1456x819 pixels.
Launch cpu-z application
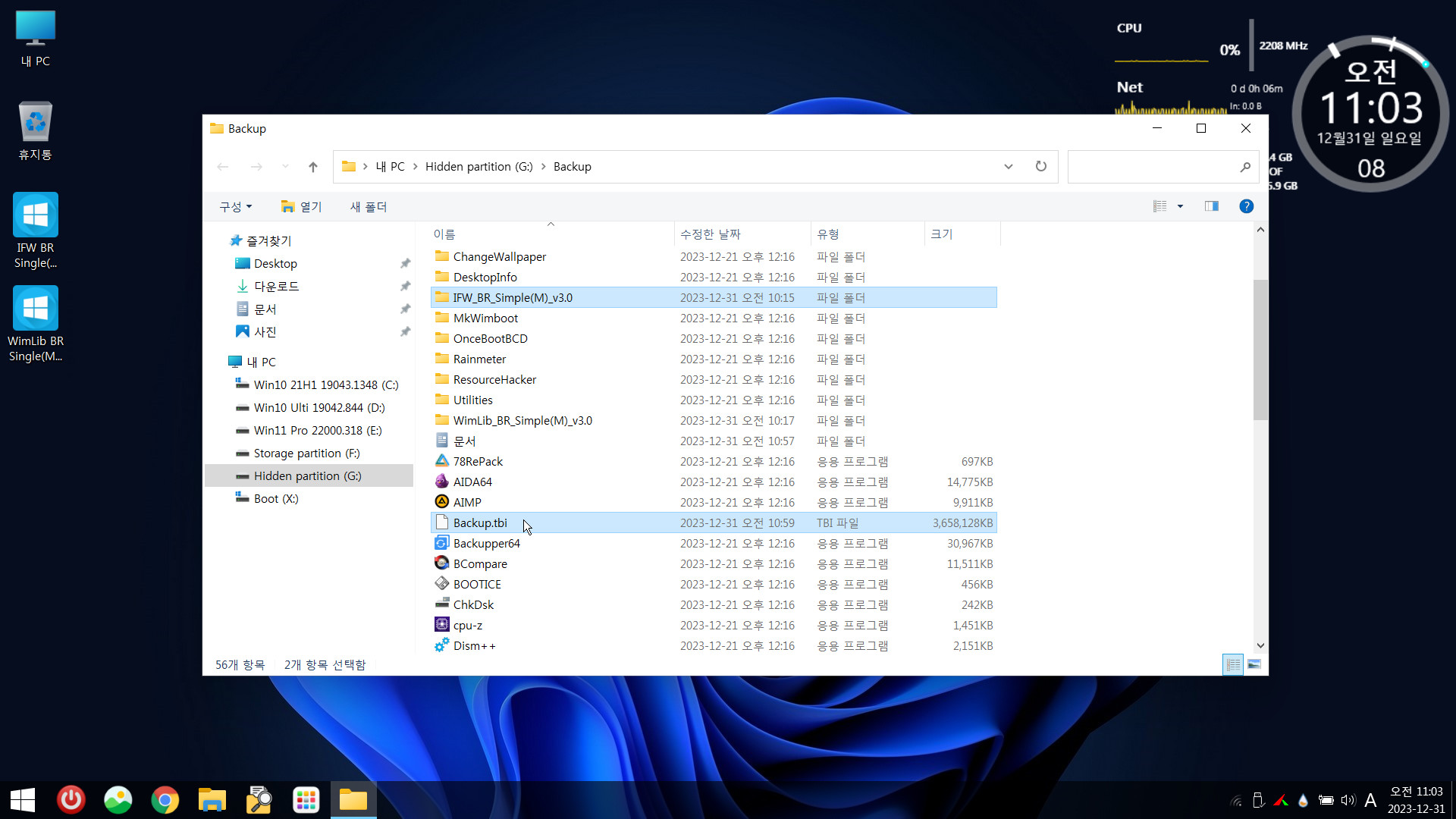[x=467, y=624]
